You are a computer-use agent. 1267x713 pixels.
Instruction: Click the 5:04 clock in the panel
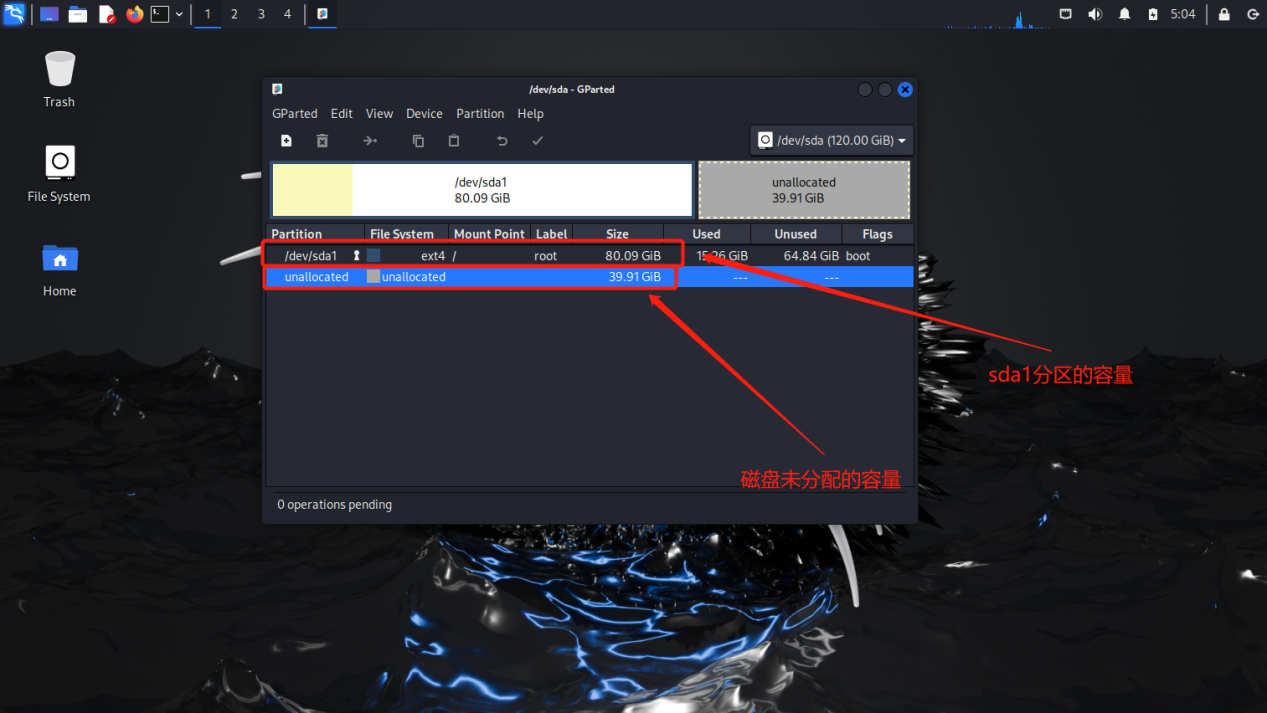coord(1183,14)
